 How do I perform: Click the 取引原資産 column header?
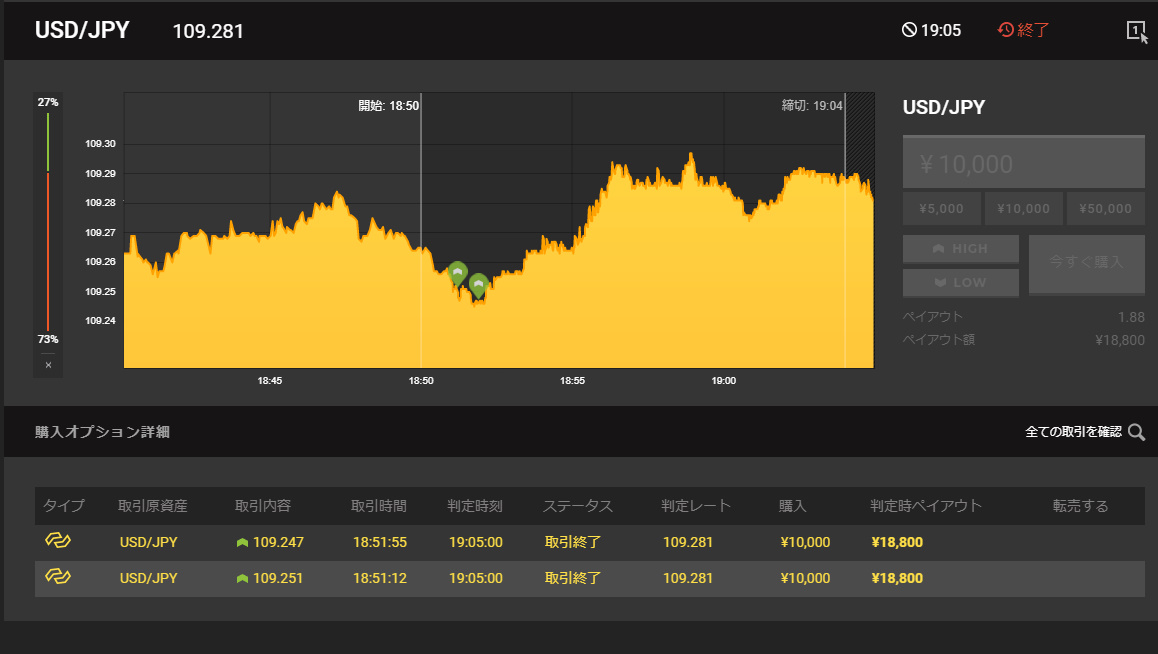tap(153, 506)
